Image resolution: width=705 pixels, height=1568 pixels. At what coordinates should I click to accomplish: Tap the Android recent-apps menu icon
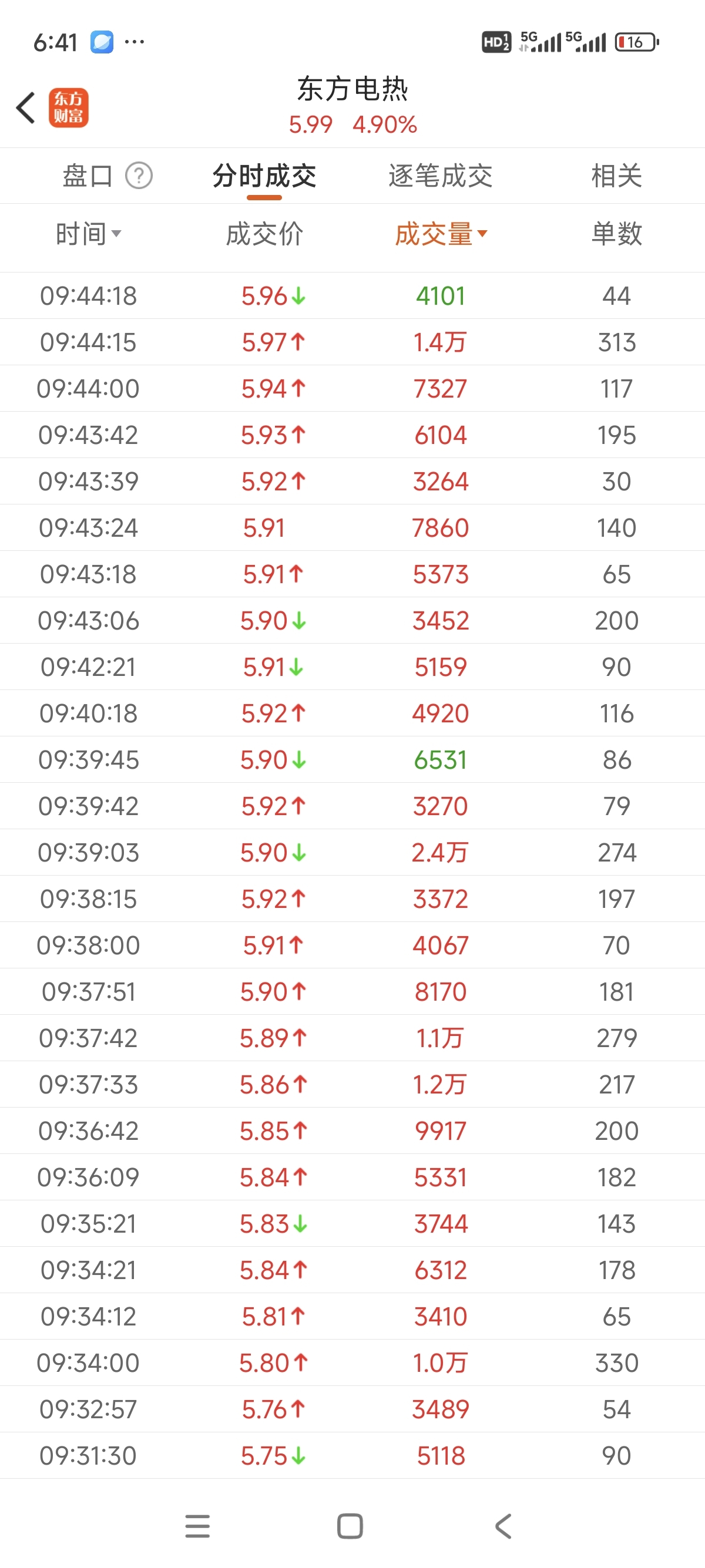(197, 1525)
